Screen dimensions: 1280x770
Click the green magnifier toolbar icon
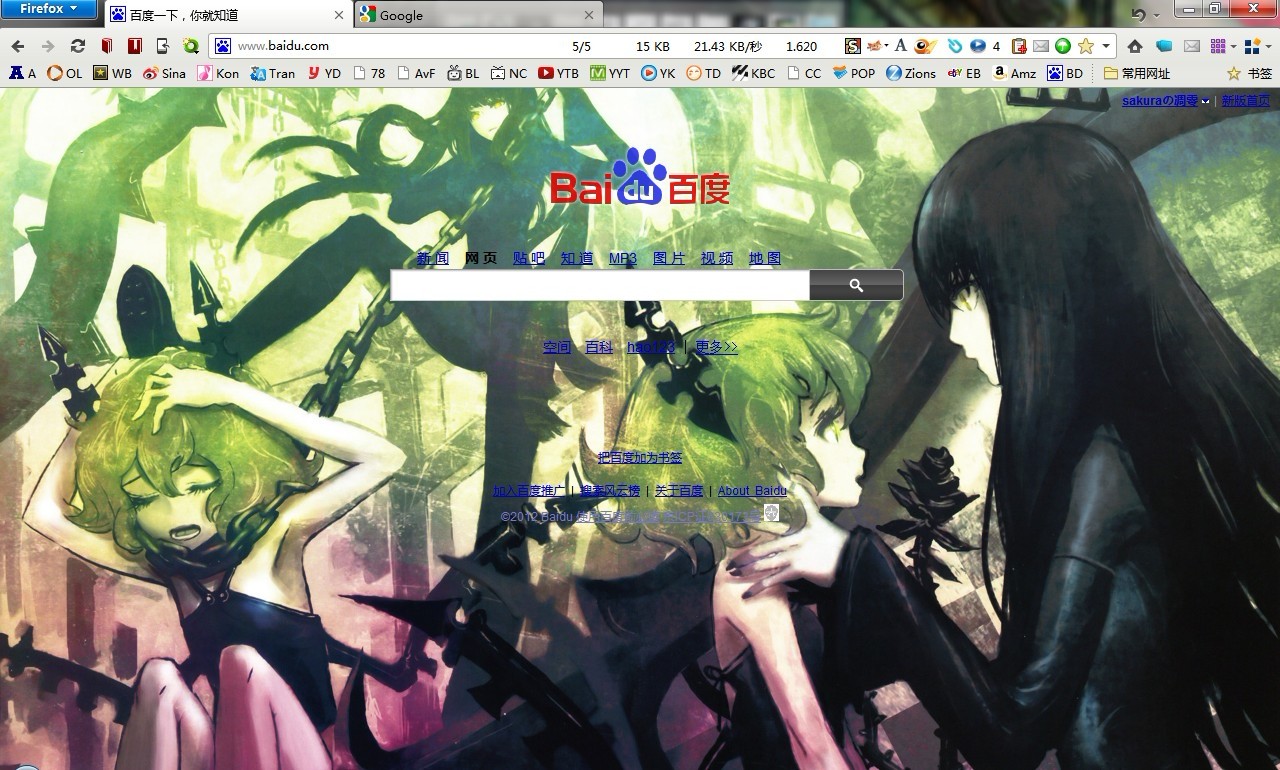190,46
